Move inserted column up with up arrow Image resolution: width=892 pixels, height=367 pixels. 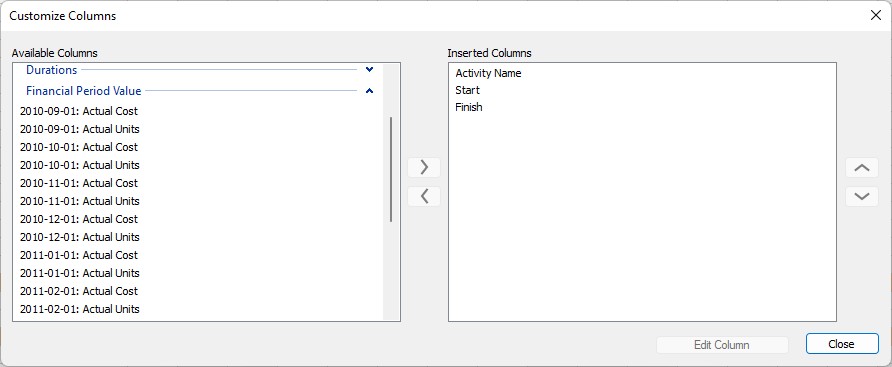pos(862,167)
